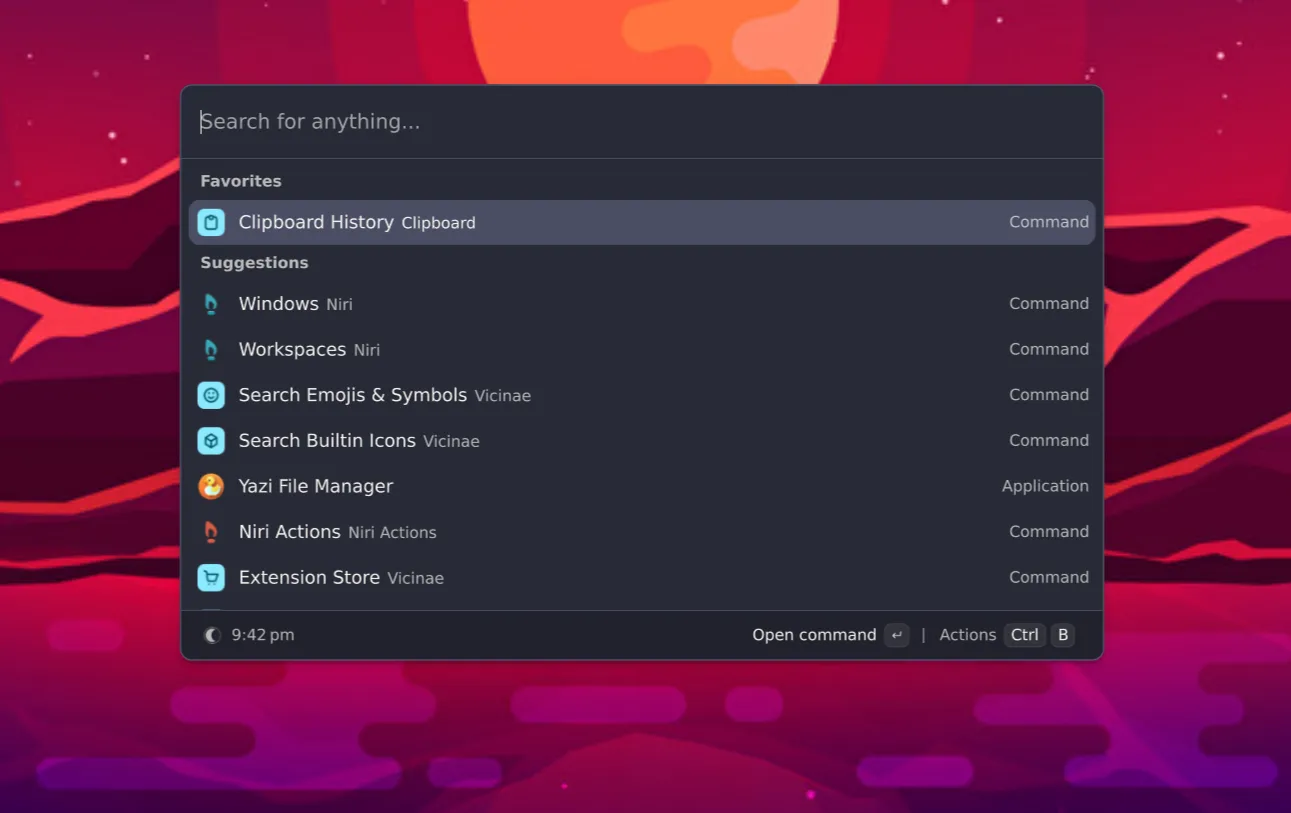Click 'Command' label on the Extension Store row
Viewport: 1291px width, 813px height.
tap(1049, 577)
